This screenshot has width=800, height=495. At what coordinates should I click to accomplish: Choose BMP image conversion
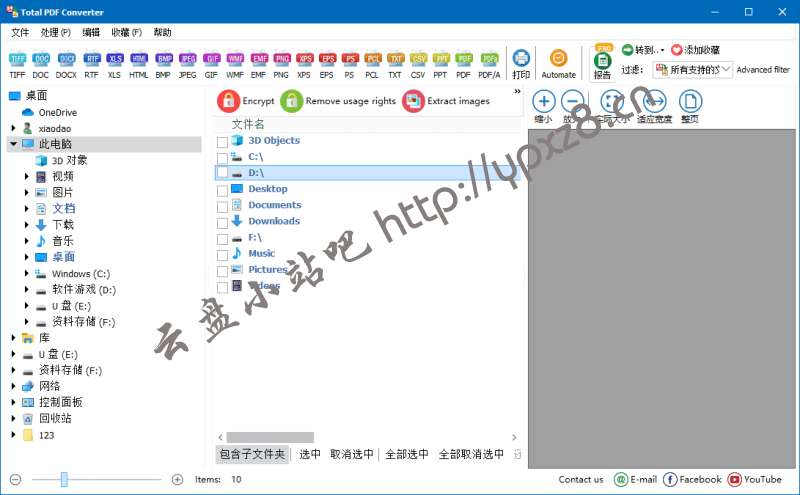[x=163, y=65]
